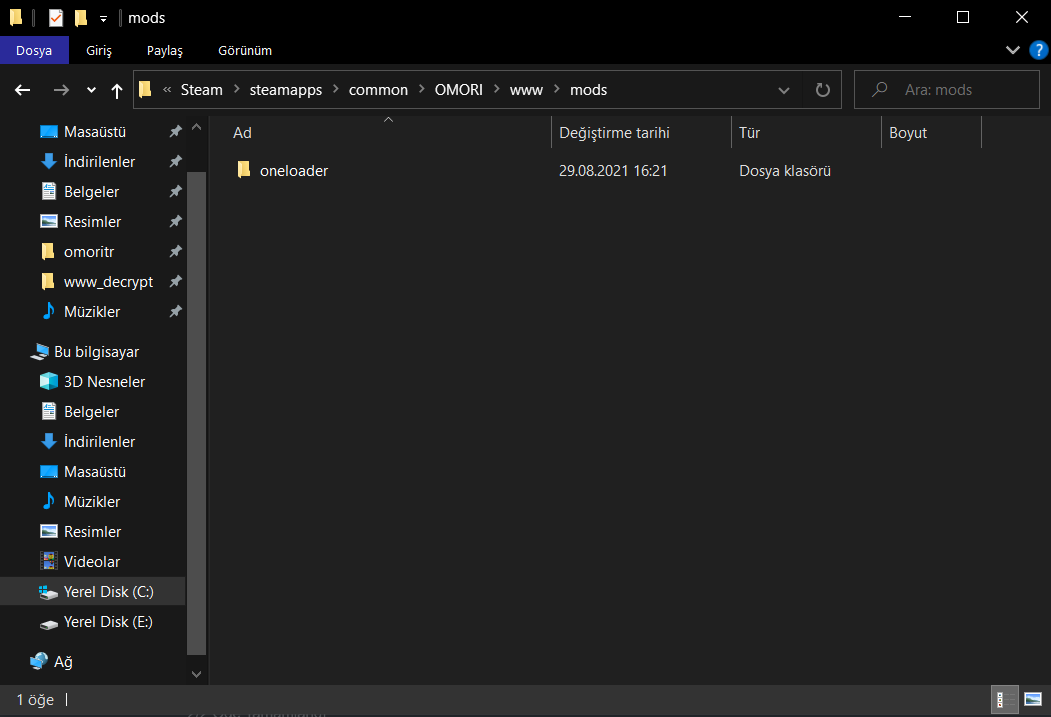
Task: Open Masaüstü under Bu bilgisayar
Action: pyautogui.click(x=95, y=472)
